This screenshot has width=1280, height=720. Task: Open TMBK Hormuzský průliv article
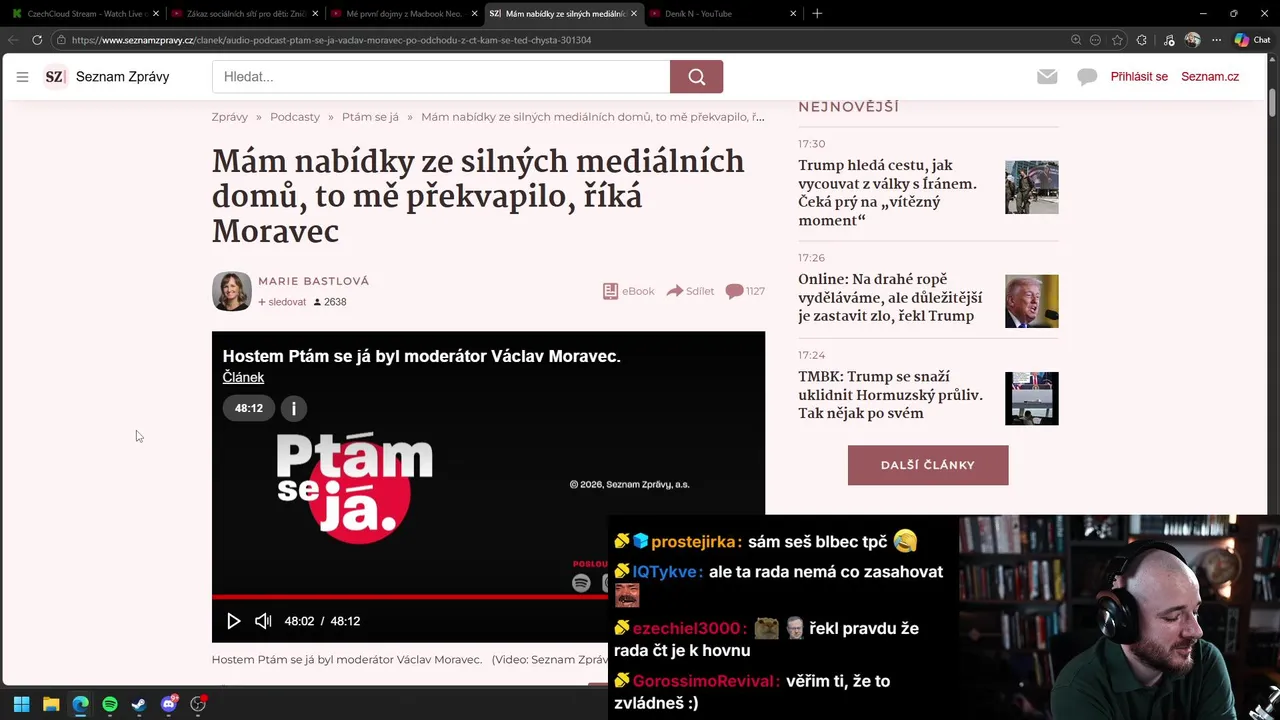tap(890, 395)
